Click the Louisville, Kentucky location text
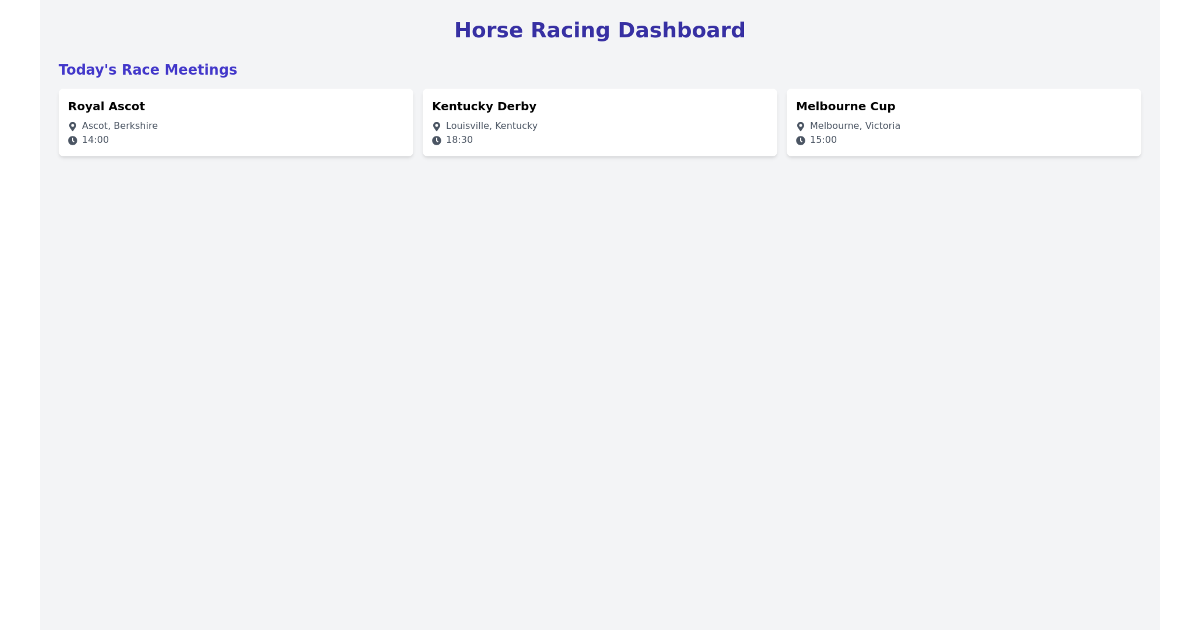 point(491,126)
